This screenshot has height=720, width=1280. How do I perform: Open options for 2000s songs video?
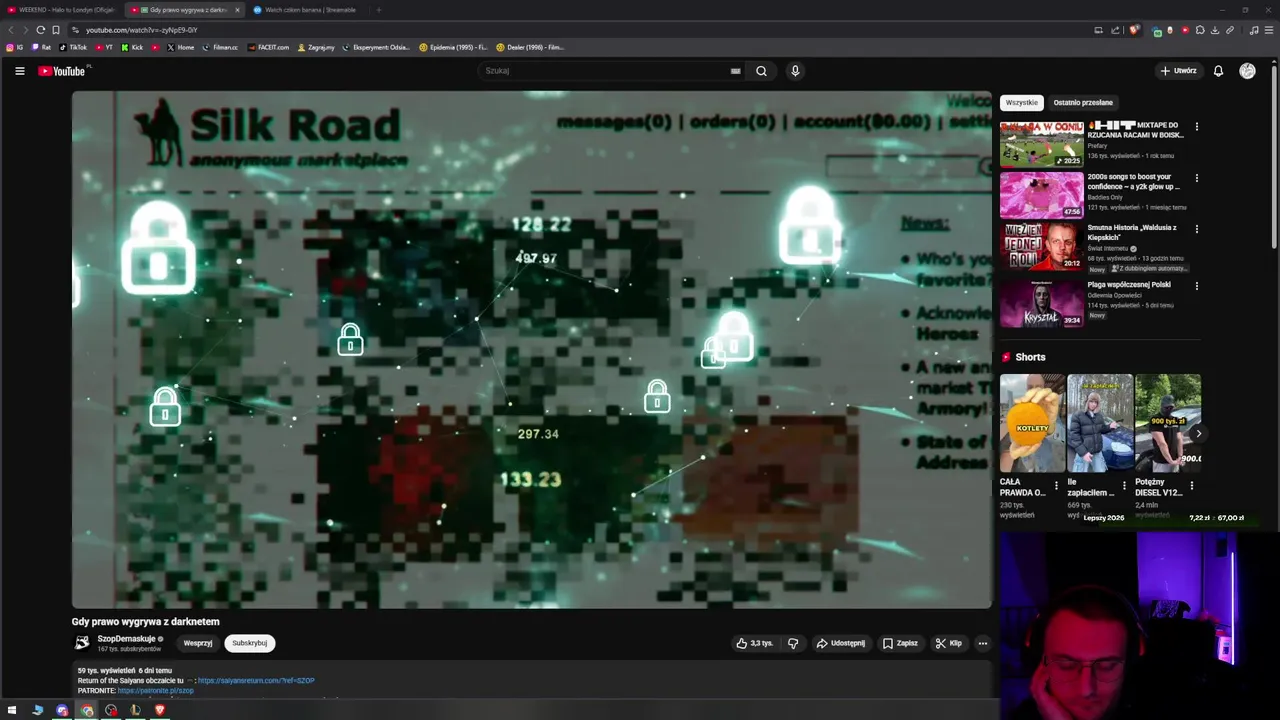click(1196, 178)
